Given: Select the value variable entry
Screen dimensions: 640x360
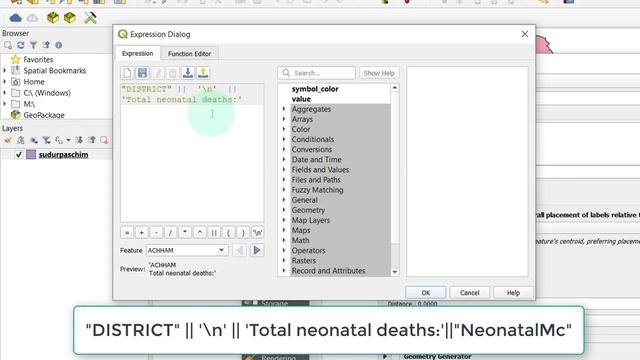Looking at the screenshot, I should point(301,99).
